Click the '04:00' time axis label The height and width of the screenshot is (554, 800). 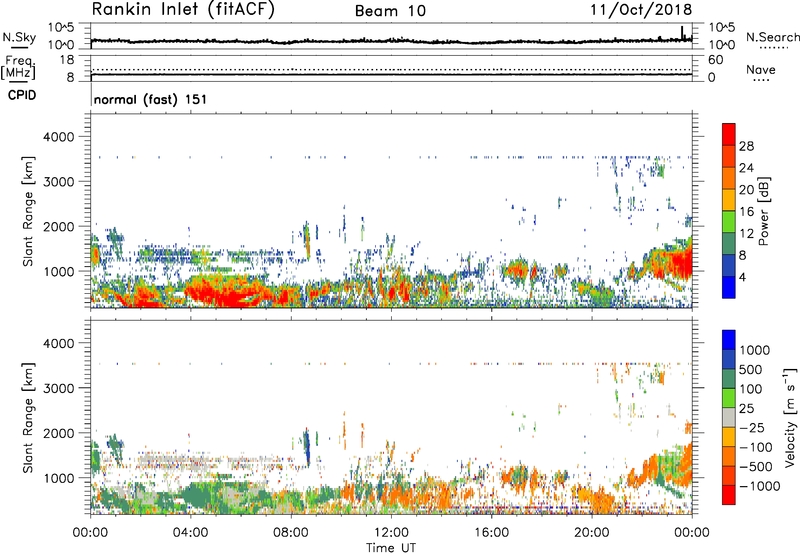coord(190,533)
